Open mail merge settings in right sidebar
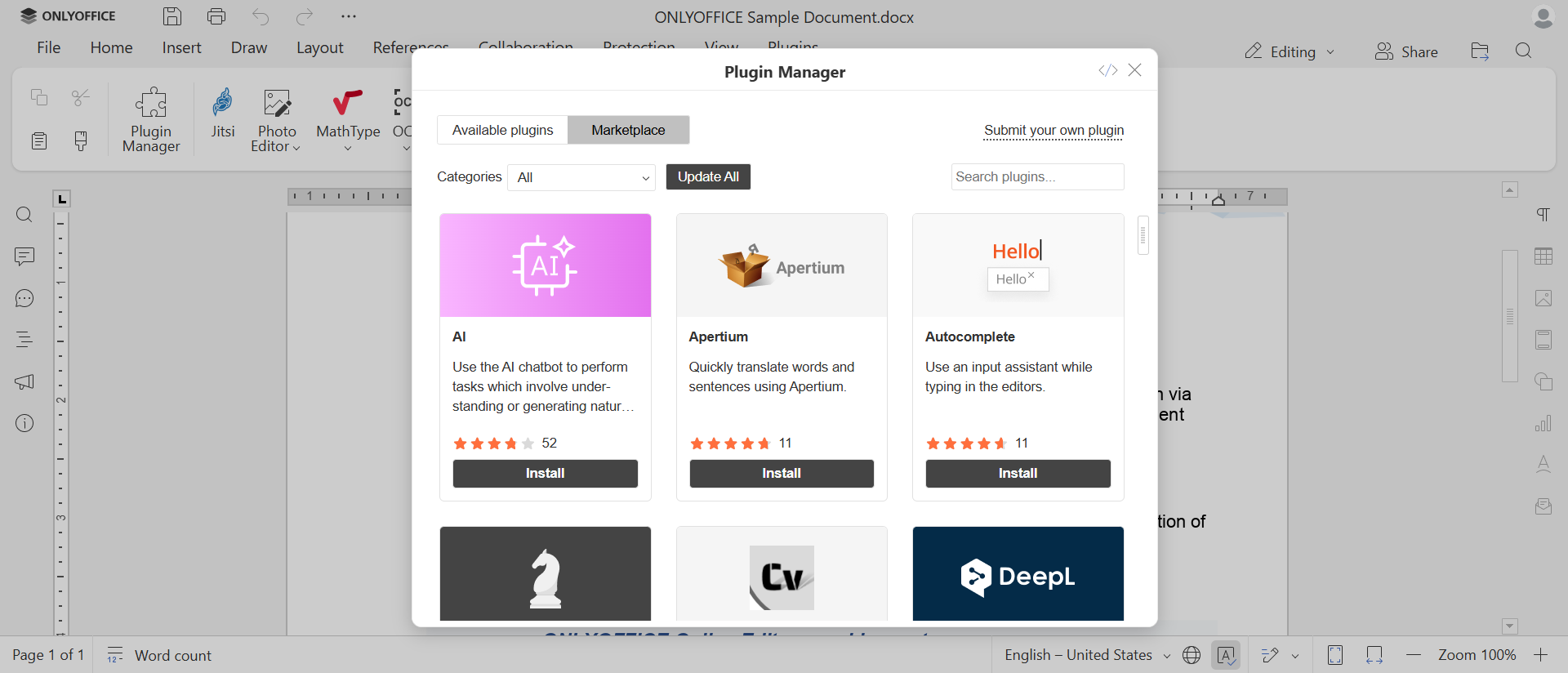 click(1543, 506)
